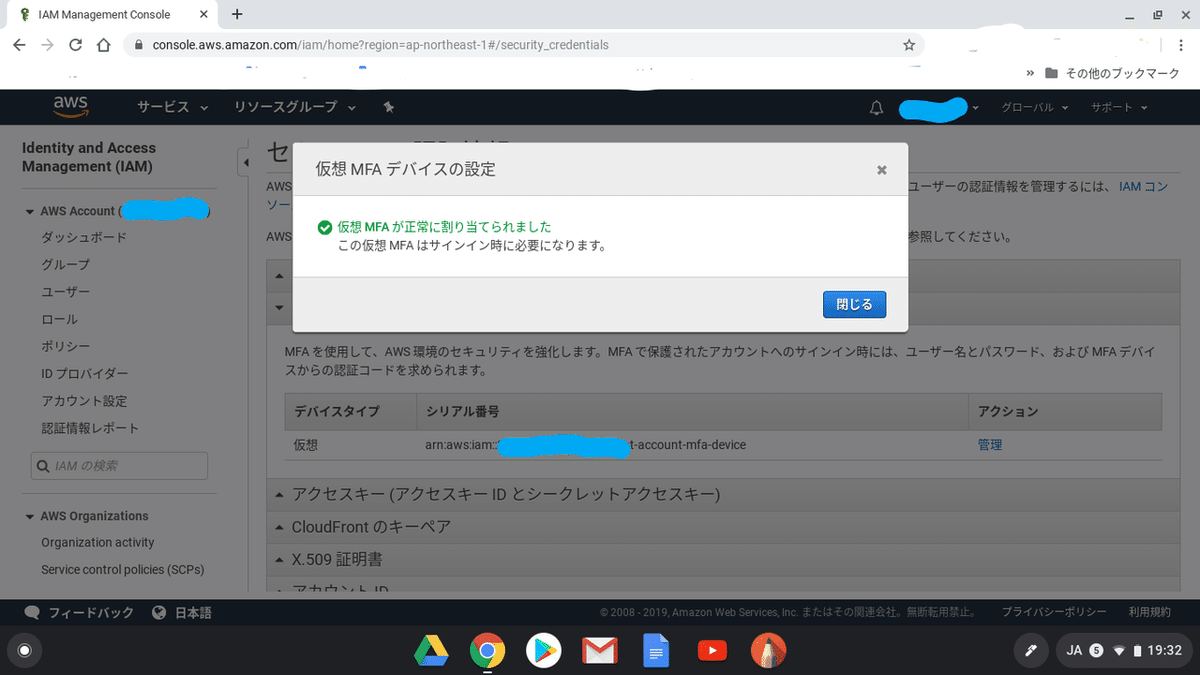Select 認証情報レポート in sidebar
The image size is (1200, 675).
90,428
